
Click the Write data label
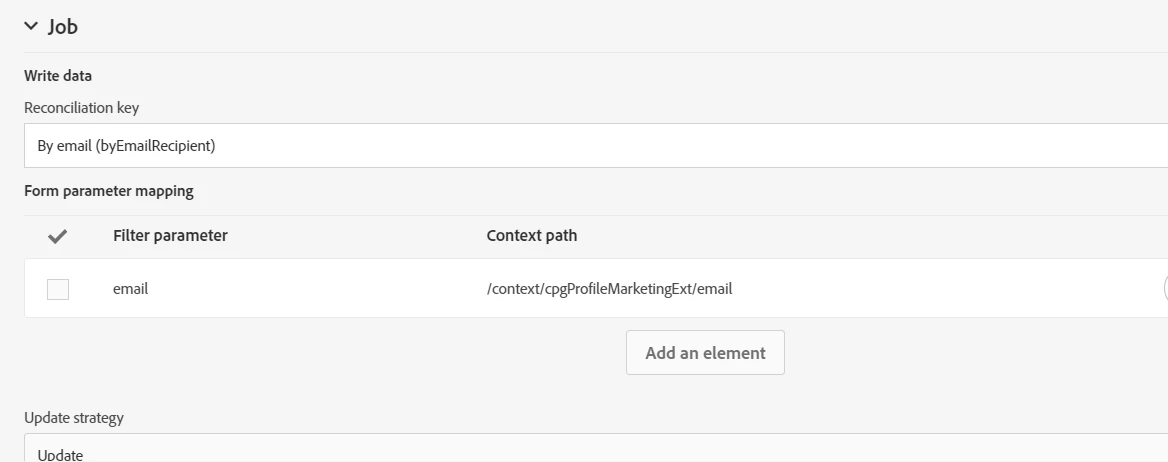[58, 76]
